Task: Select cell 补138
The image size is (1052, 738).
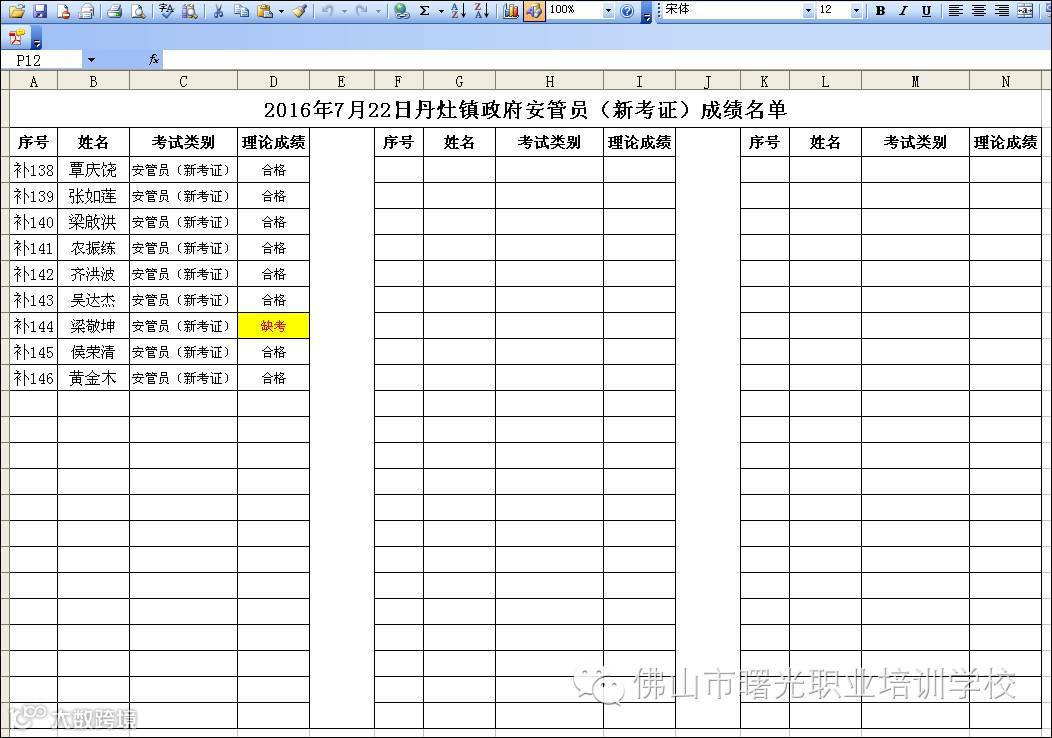Action: pyautogui.click(x=34, y=170)
